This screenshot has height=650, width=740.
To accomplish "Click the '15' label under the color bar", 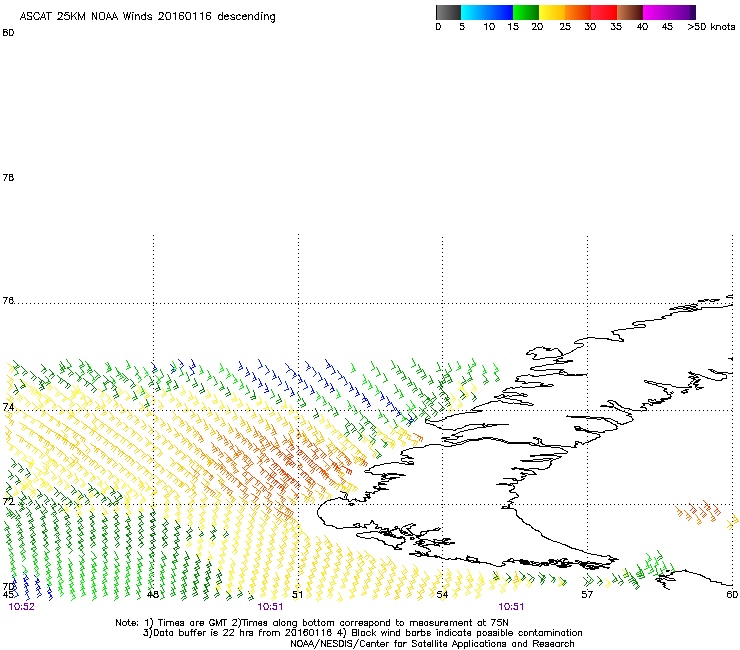I will (513, 27).
